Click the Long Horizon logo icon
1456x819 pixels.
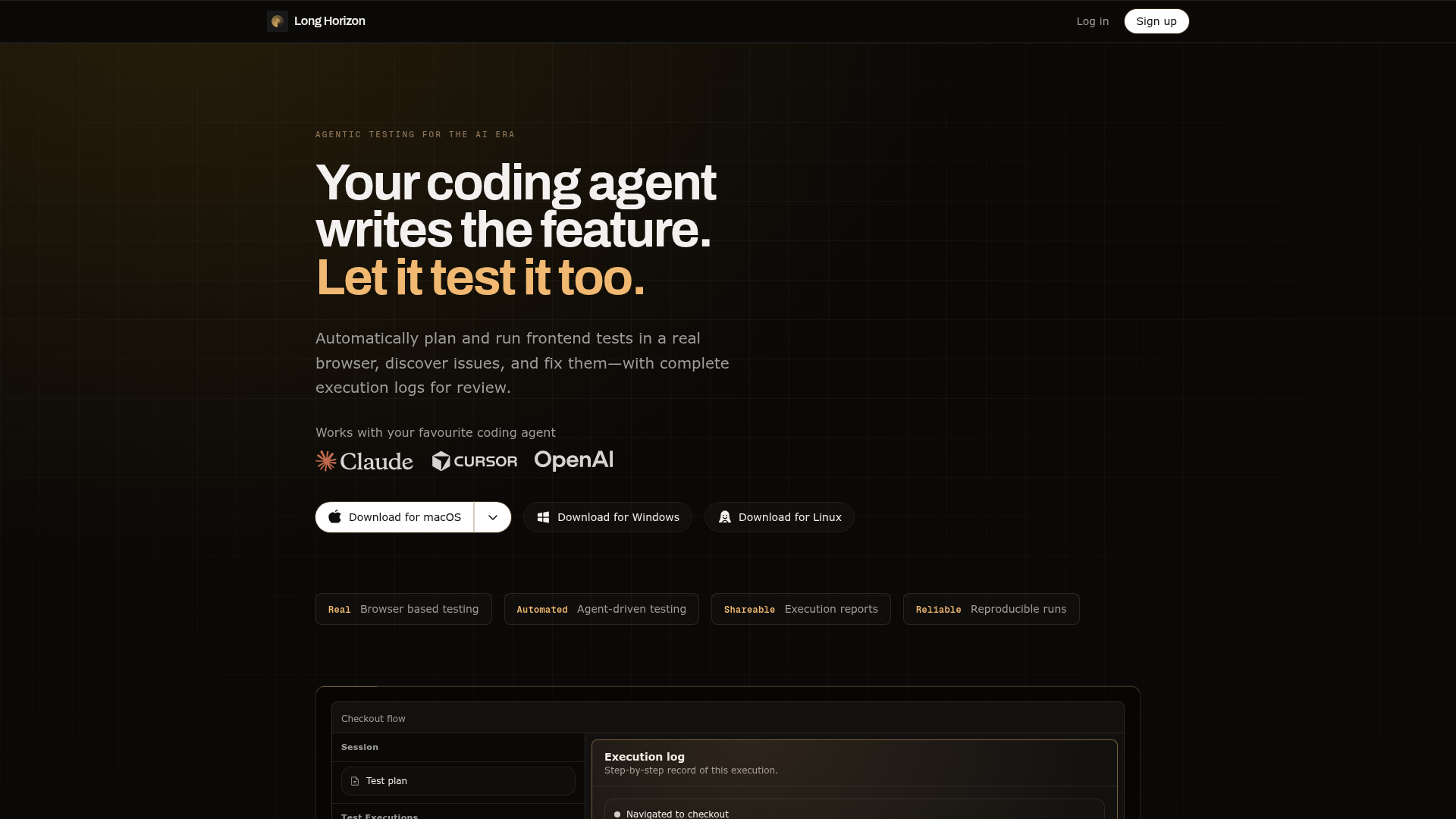click(x=277, y=21)
